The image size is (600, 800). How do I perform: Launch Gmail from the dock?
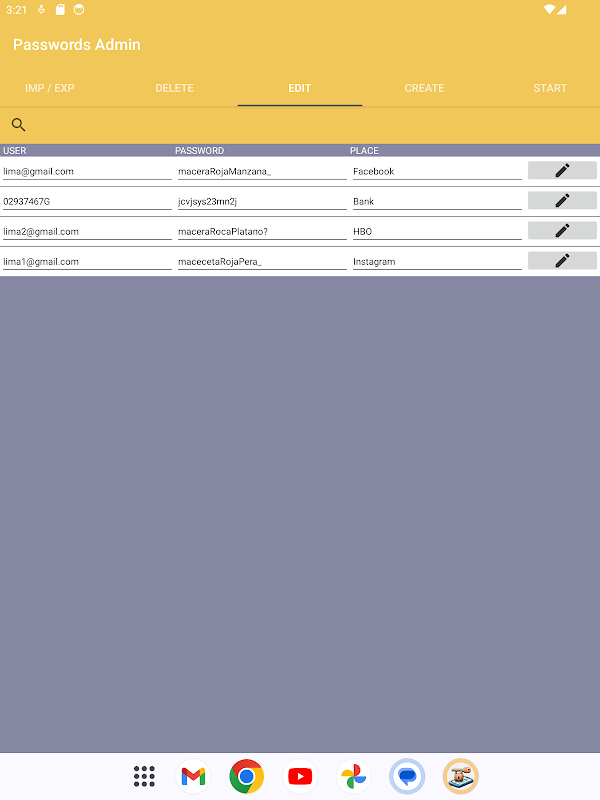[193, 776]
